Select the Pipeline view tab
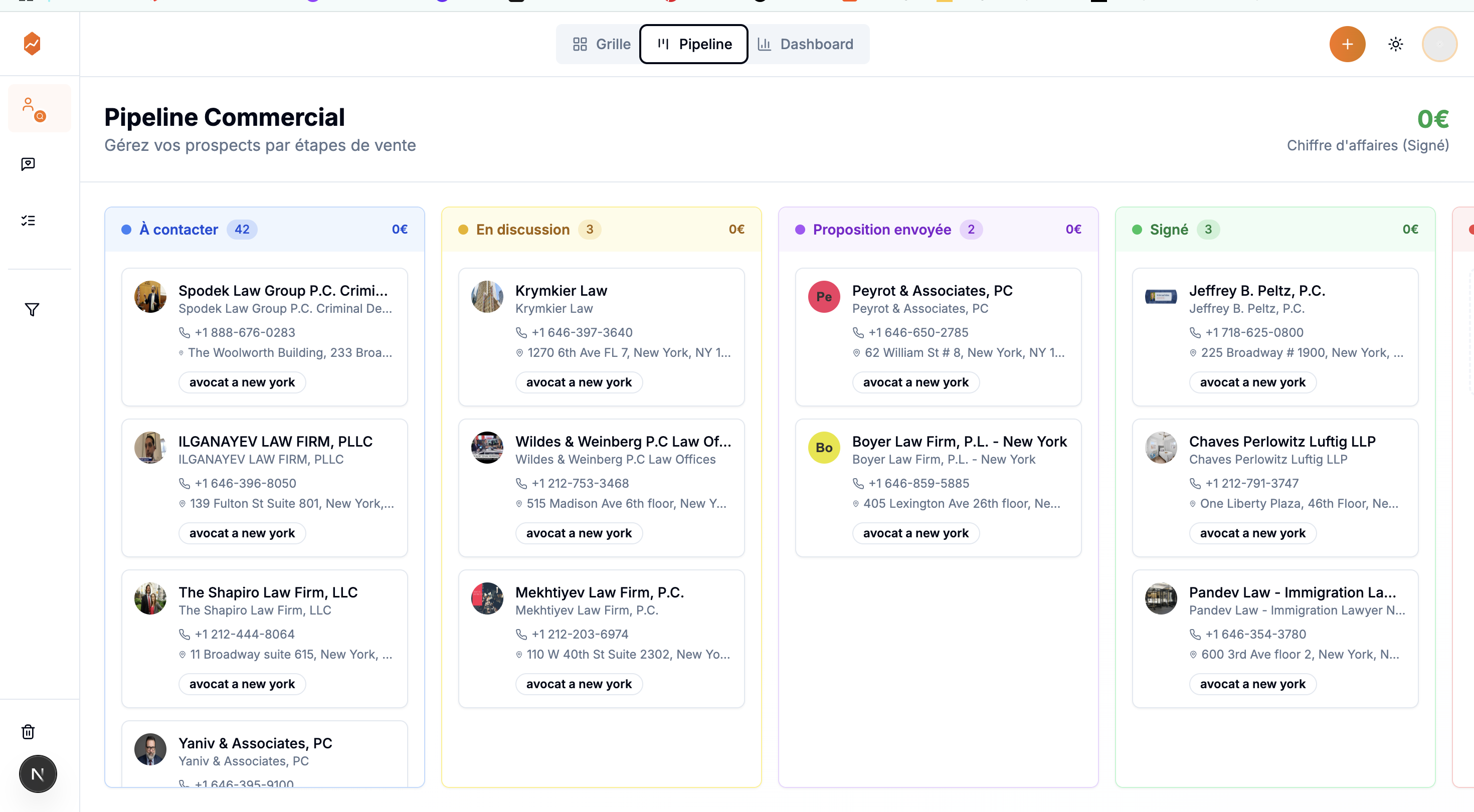Screen dimensions: 1474x812 (693, 44)
